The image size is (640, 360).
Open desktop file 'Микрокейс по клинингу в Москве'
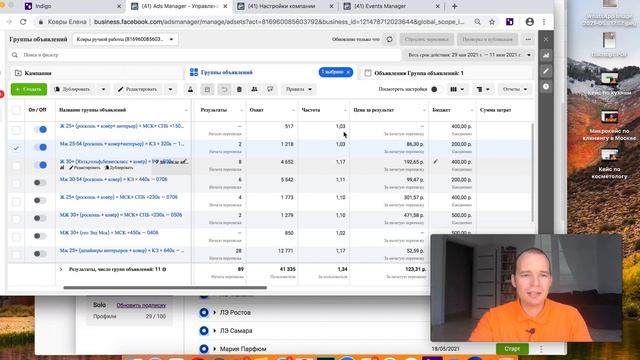[x=609, y=126]
